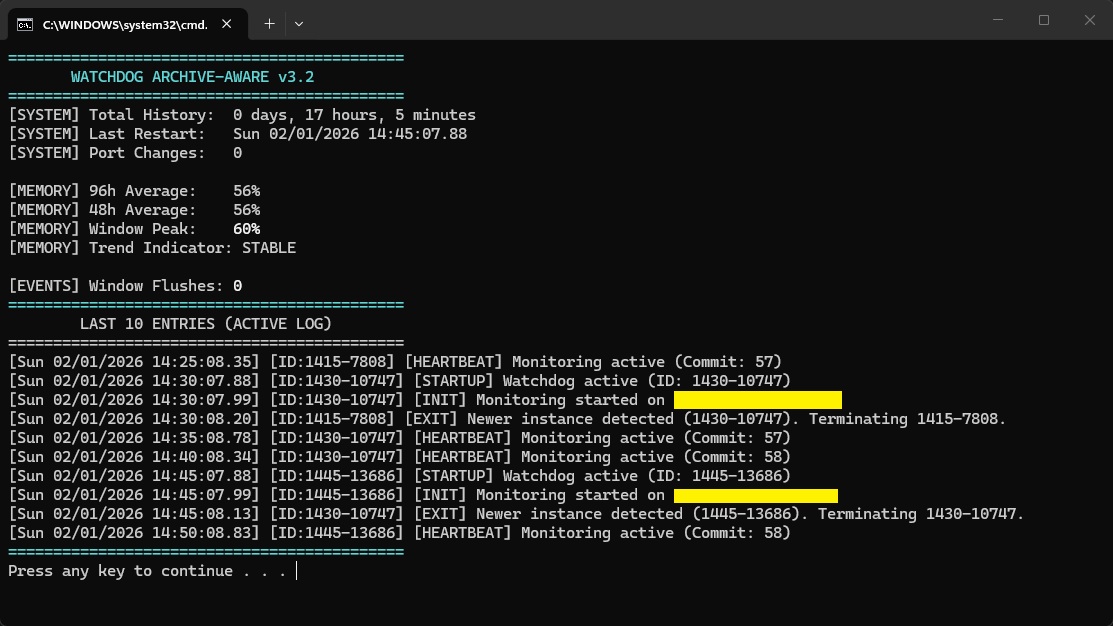Click the 14:35:08.78 HEARTBEAT log entry

pos(400,438)
